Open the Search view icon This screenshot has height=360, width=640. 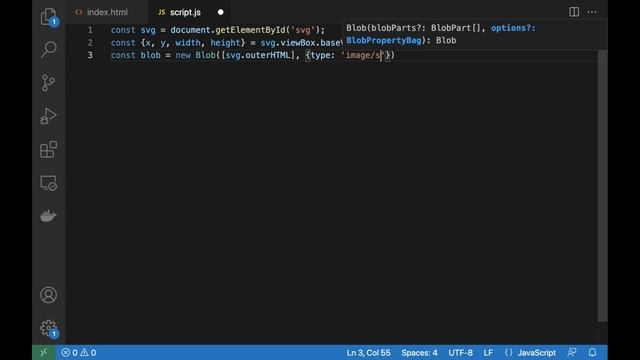coord(49,49)
